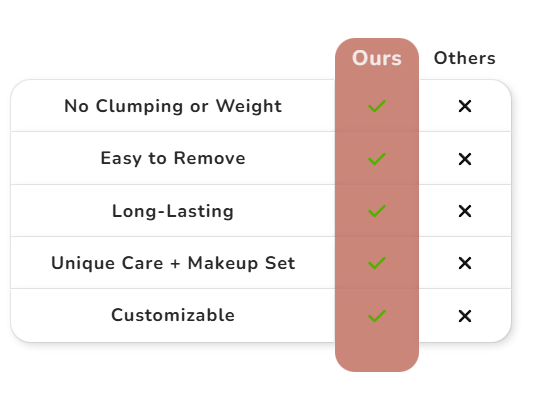Click the divider line below Easy to Remove row
The height and width of the screenshot is (411, 541).
point(261,185)
